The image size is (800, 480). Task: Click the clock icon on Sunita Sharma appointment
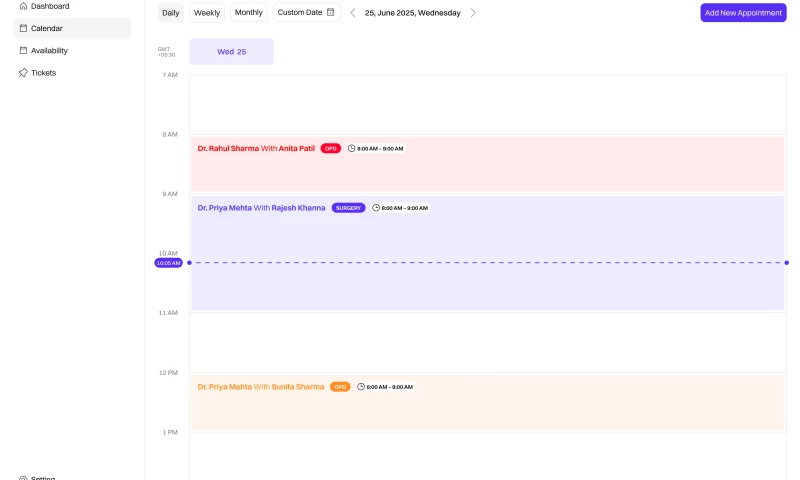[x=361, y=387]
